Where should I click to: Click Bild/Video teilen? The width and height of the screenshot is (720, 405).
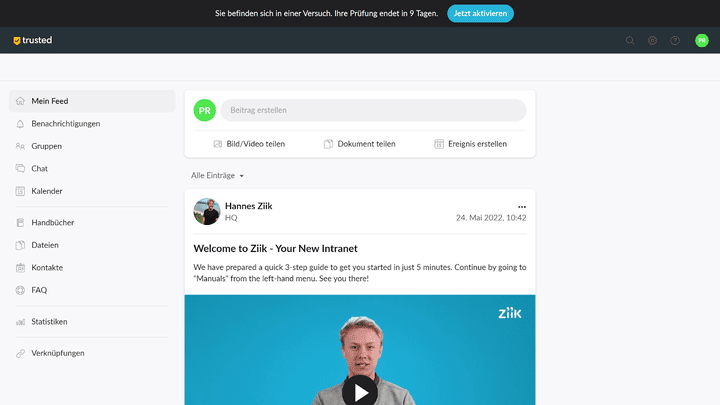(249, 144)
